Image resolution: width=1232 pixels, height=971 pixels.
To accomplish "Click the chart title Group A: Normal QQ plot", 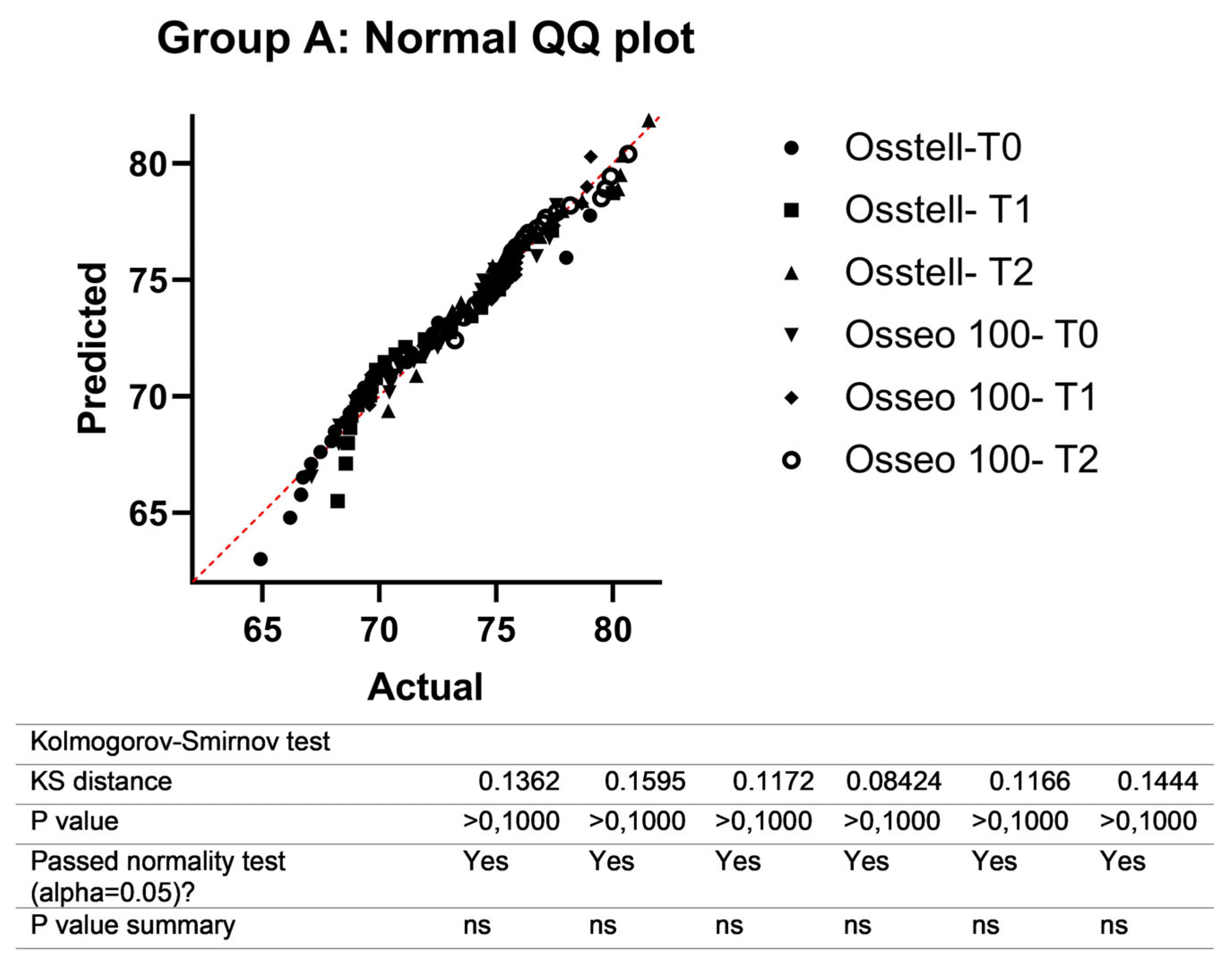I will (x=425, y=39).
